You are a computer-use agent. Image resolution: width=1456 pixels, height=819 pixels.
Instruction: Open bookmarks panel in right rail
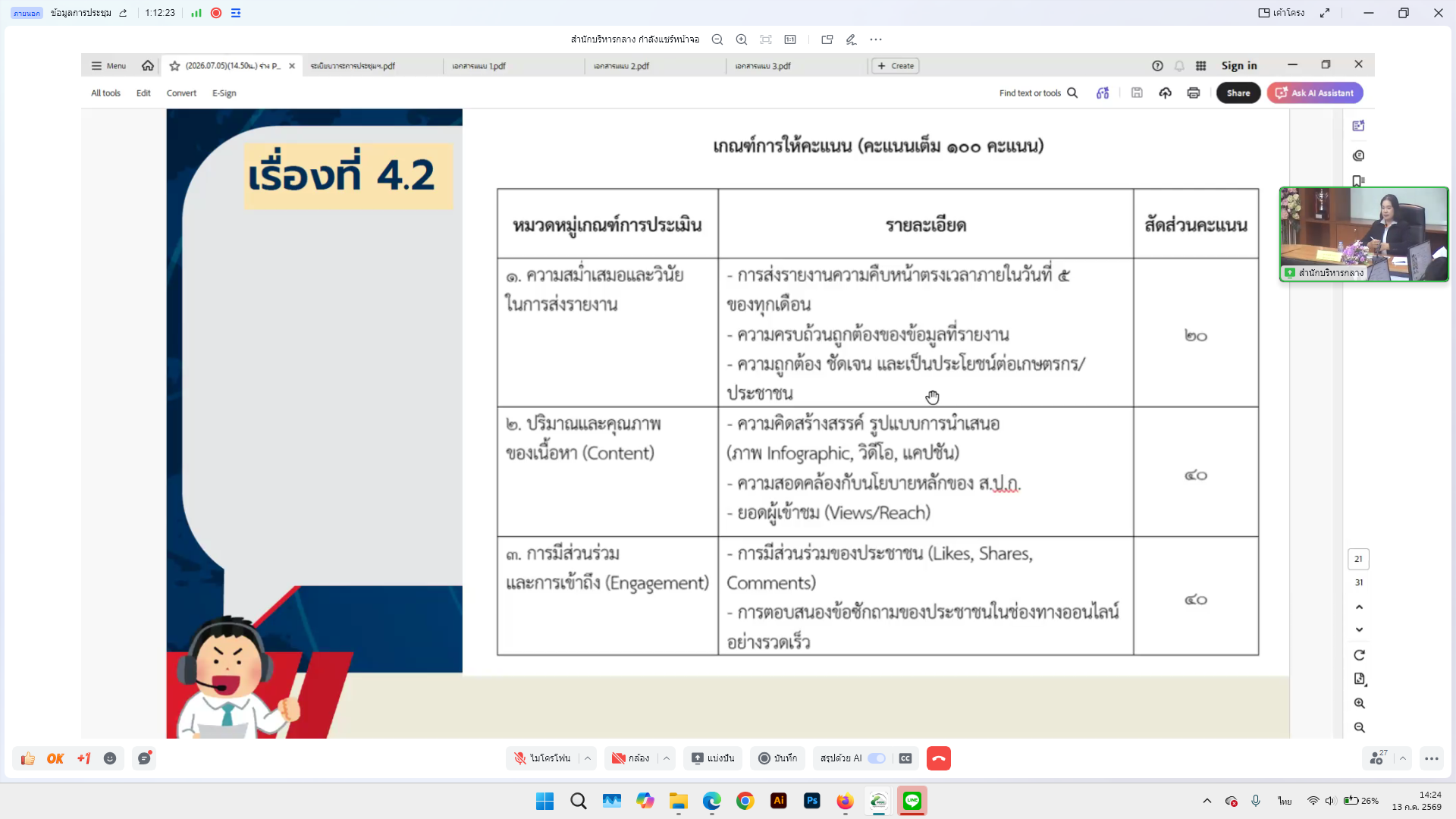click(x=1359, y=180)
